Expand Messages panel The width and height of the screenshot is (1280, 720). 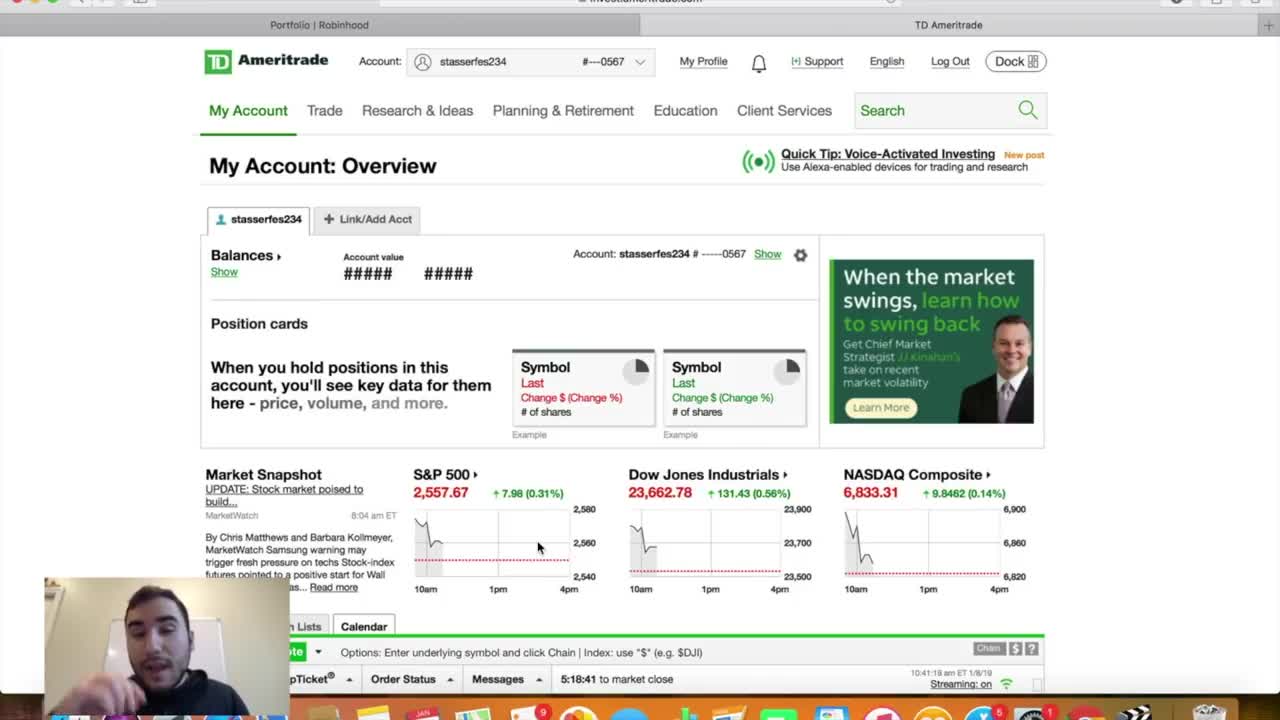[x=507, y=679]
